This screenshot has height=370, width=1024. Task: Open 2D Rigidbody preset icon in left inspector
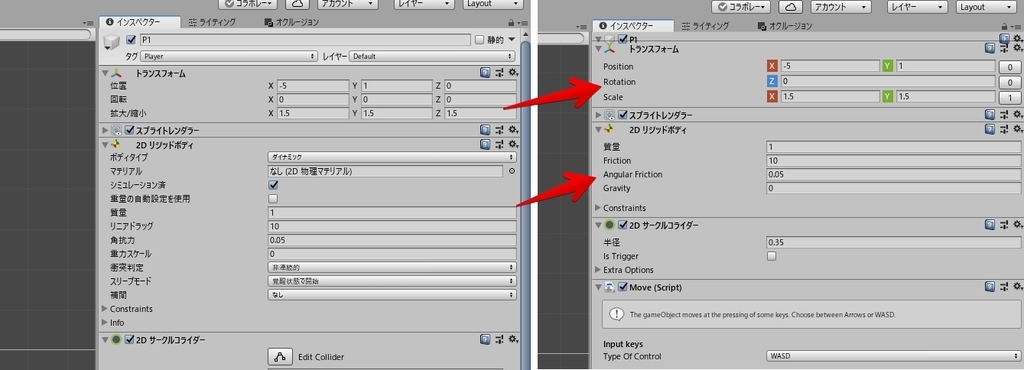click(x=500, y=144)
